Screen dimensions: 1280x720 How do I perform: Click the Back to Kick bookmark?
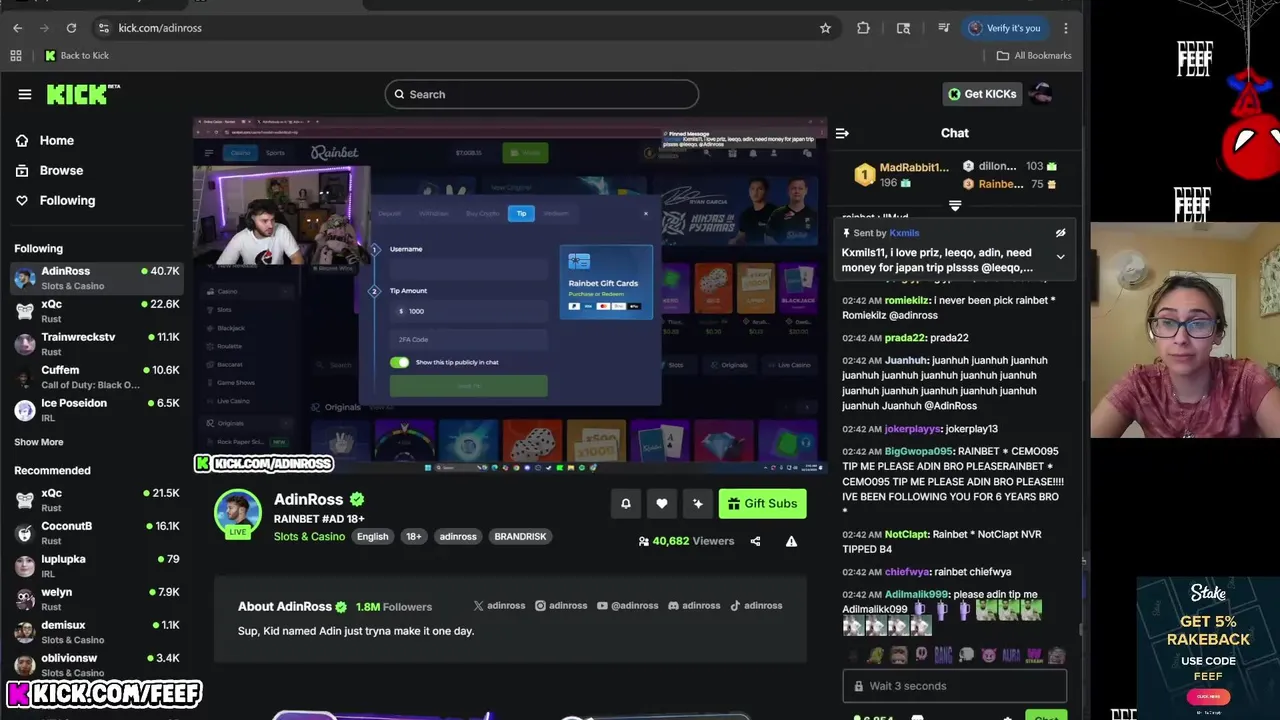click(77, 56)
